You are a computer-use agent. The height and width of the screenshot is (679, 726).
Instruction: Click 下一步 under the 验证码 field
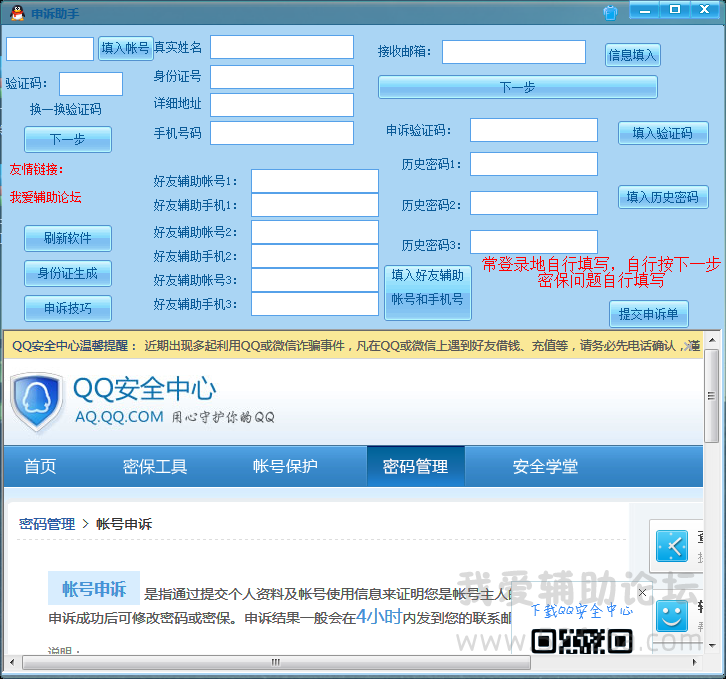(68, 139)
